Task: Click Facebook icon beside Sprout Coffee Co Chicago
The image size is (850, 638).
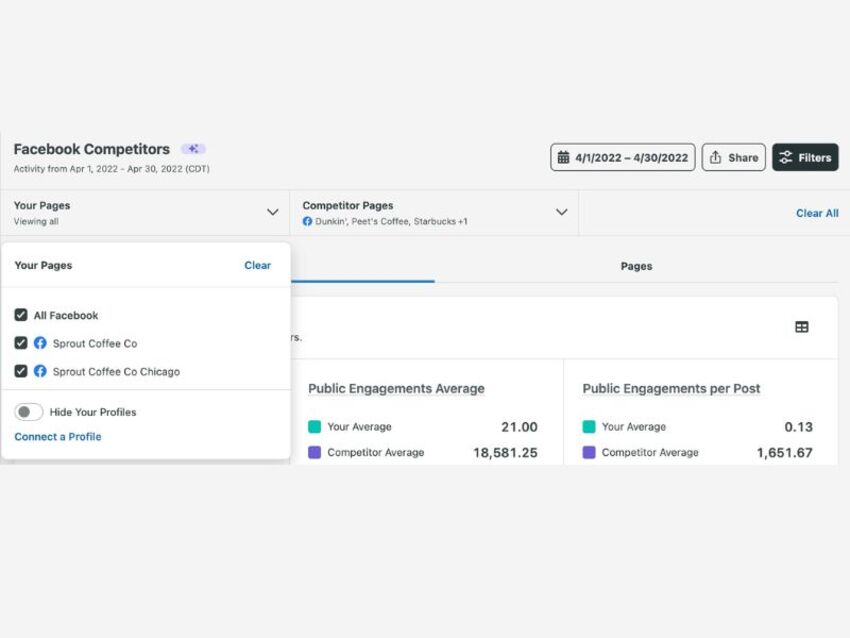Action: tap(40, 371)
